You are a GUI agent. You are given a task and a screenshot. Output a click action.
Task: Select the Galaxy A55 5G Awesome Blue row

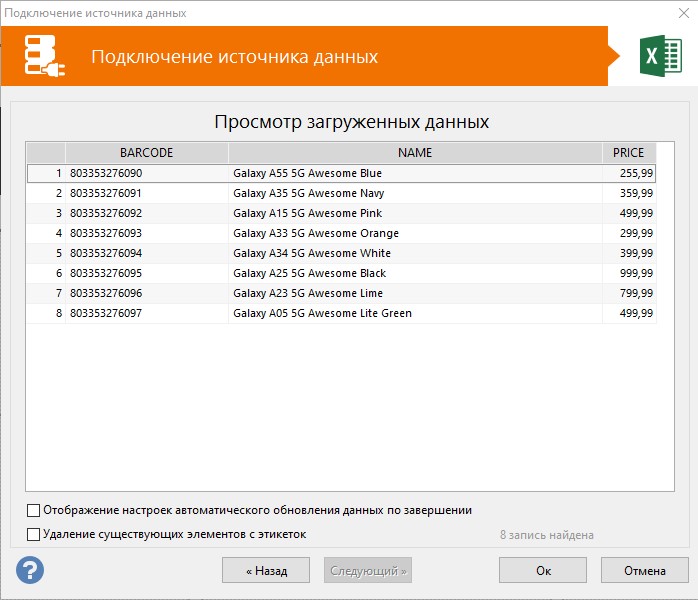tap(307, 173)
